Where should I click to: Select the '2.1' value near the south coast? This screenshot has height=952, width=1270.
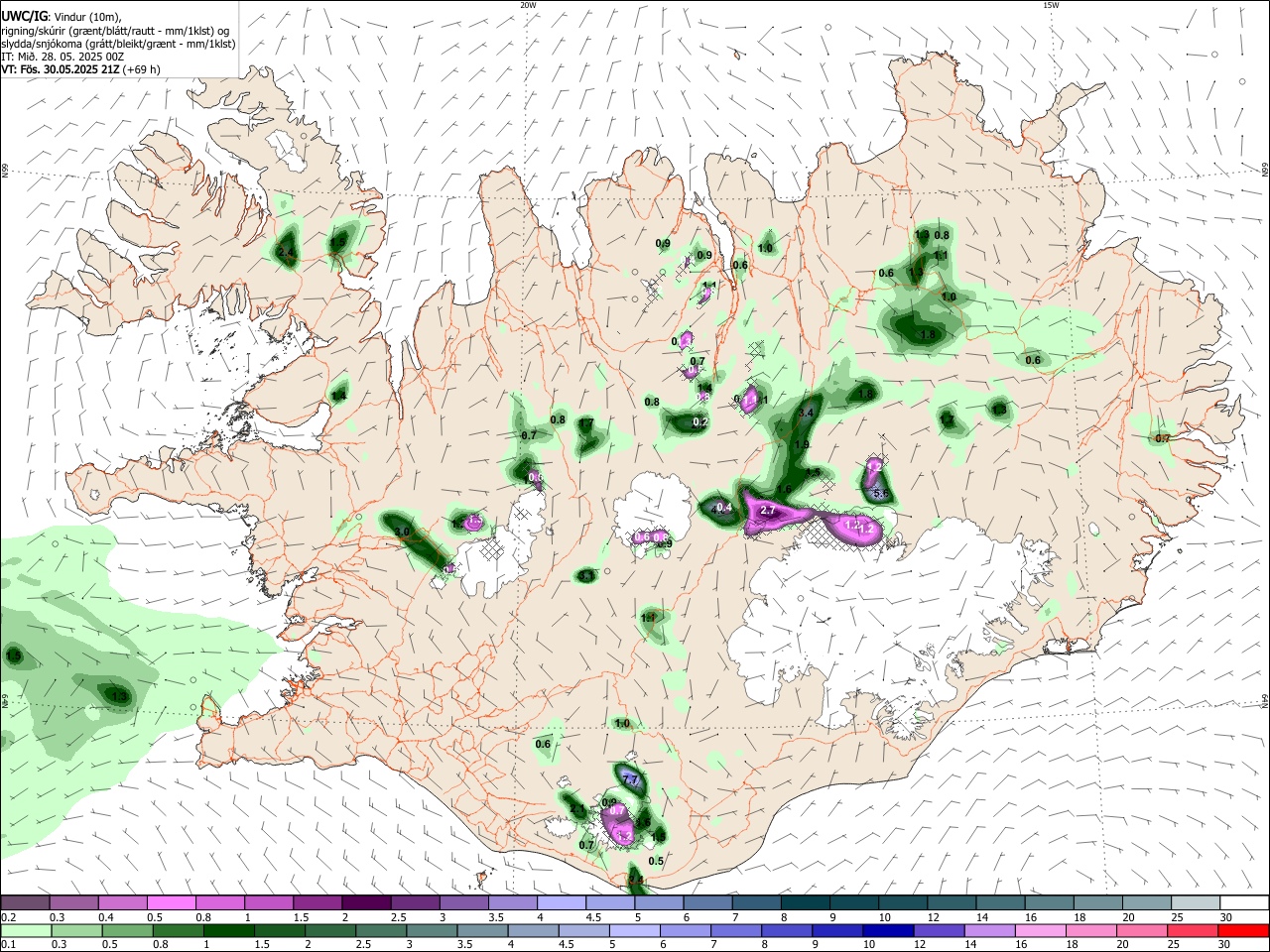coord(577,809)
